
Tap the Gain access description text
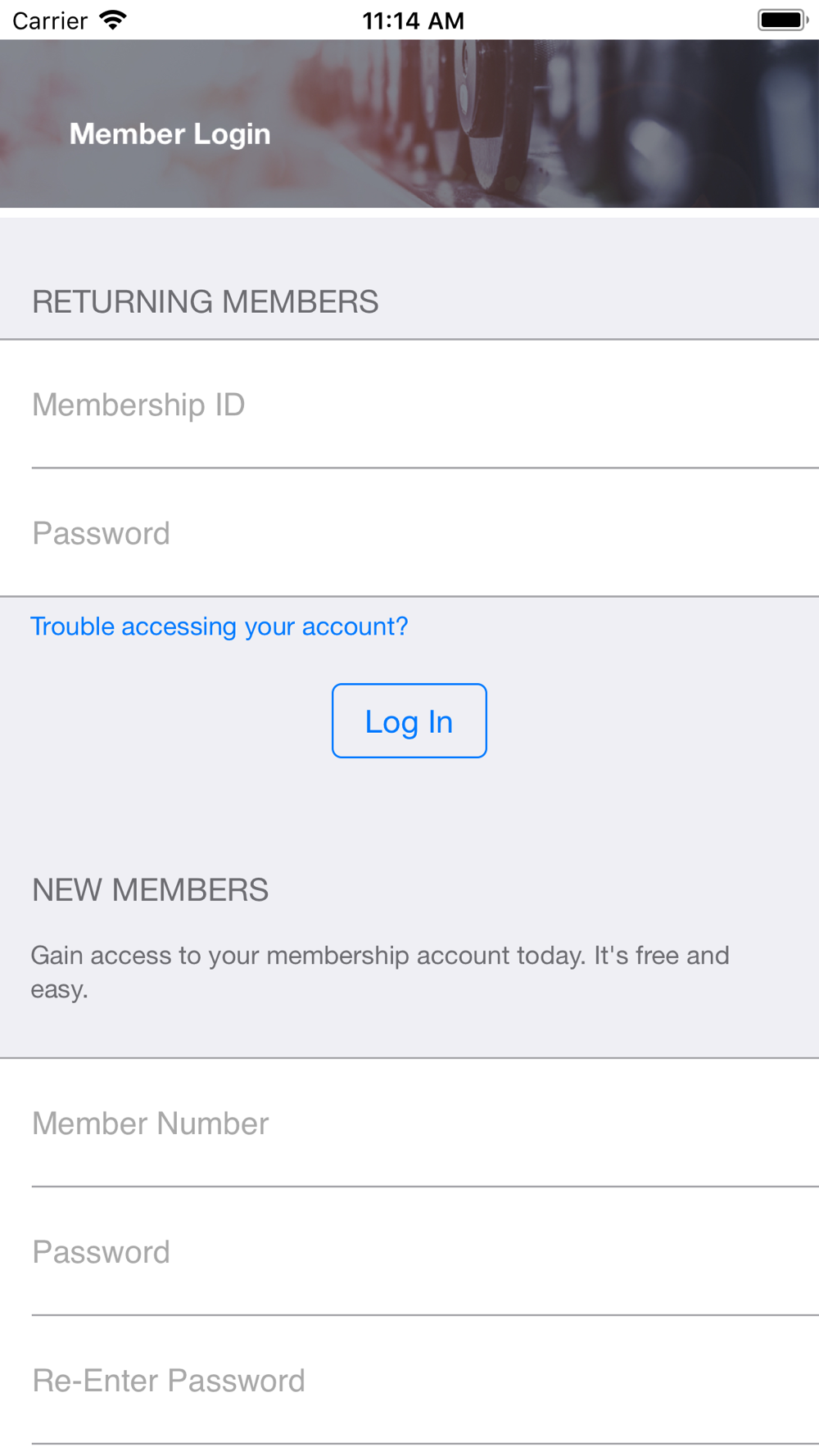tap(379, 971)
